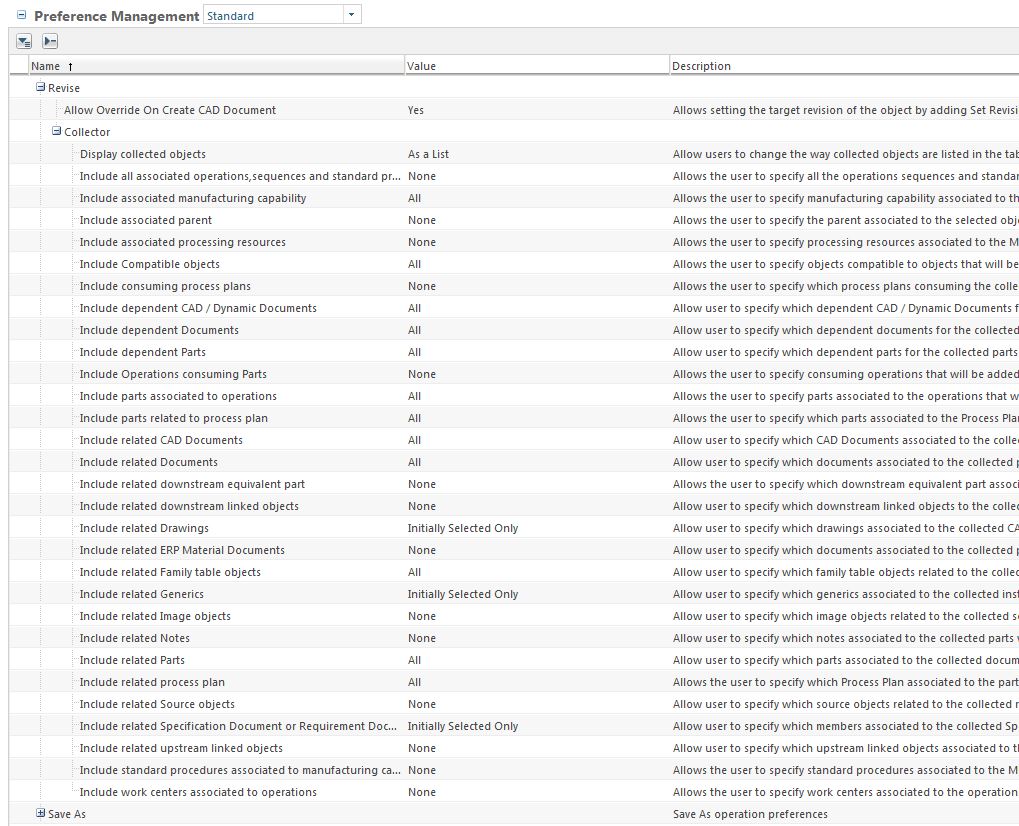Click 'Save As operation preferences' description
This screenshot has height=826, width=1019.
click(x=750, y=814)
